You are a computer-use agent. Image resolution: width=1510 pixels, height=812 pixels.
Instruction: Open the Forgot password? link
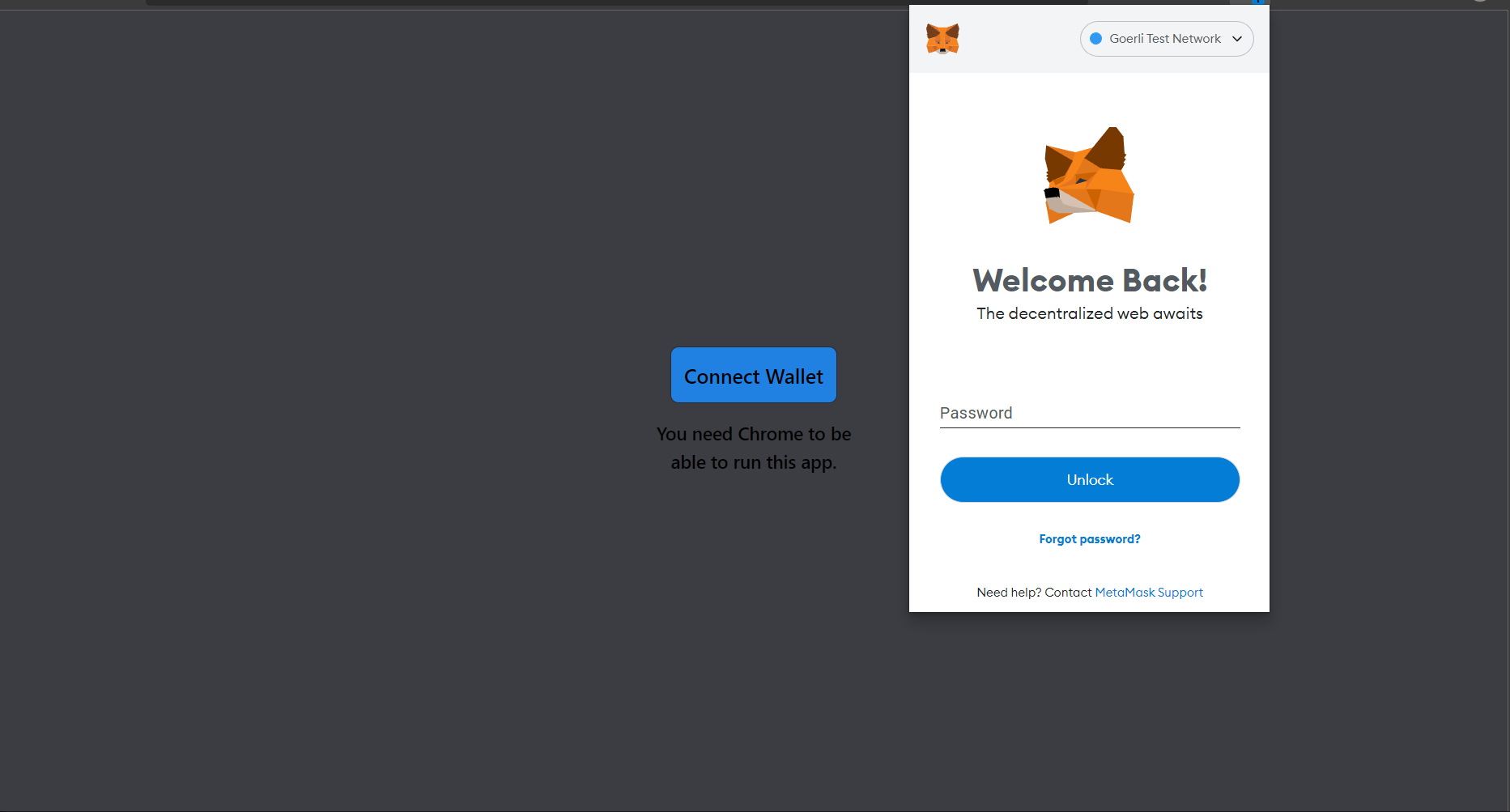point(1090,539)
